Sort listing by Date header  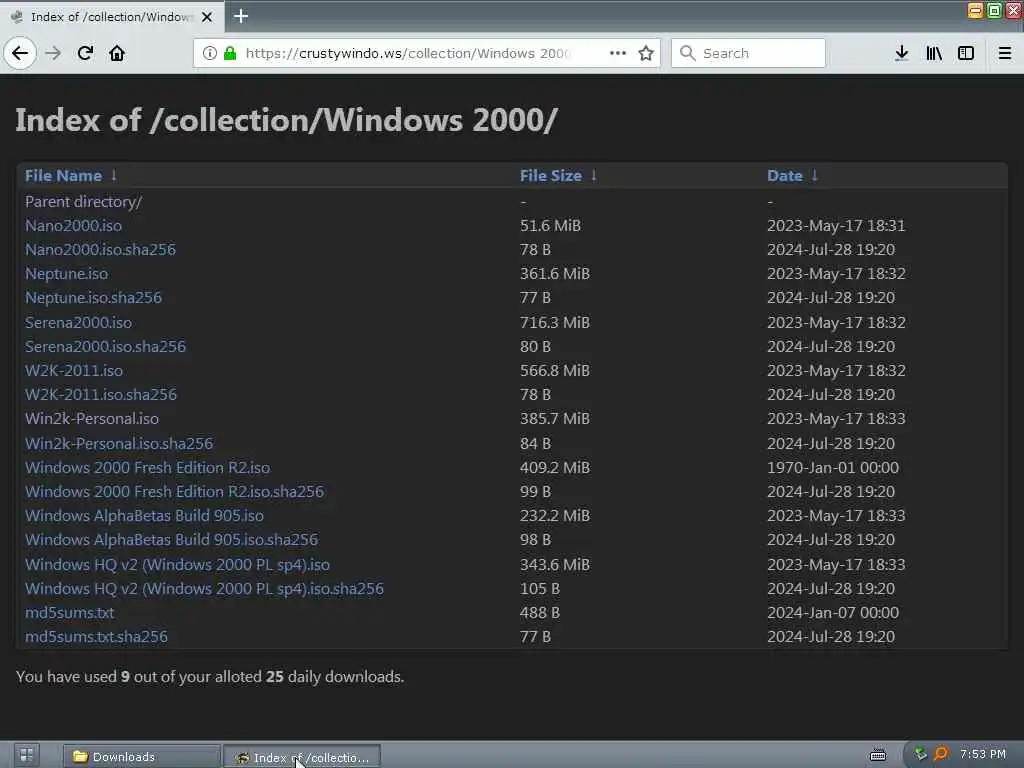point(784,176)
